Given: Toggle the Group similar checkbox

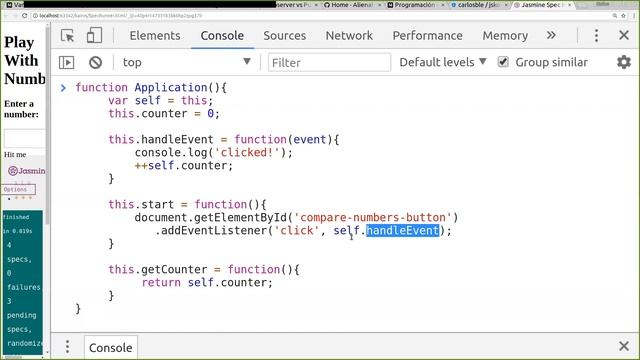Looking at the screenshot, I should coord(503,62).
